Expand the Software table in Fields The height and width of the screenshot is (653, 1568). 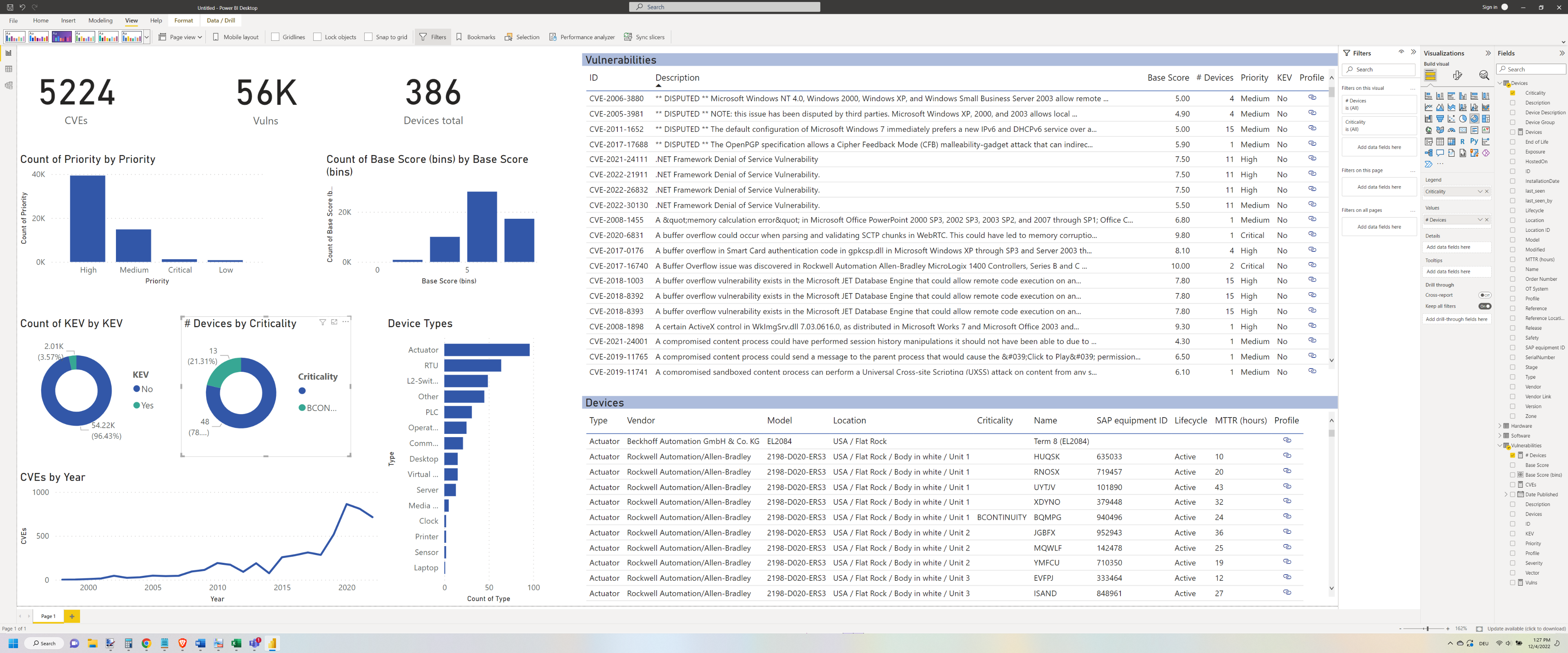click(x=1500, y=436)
